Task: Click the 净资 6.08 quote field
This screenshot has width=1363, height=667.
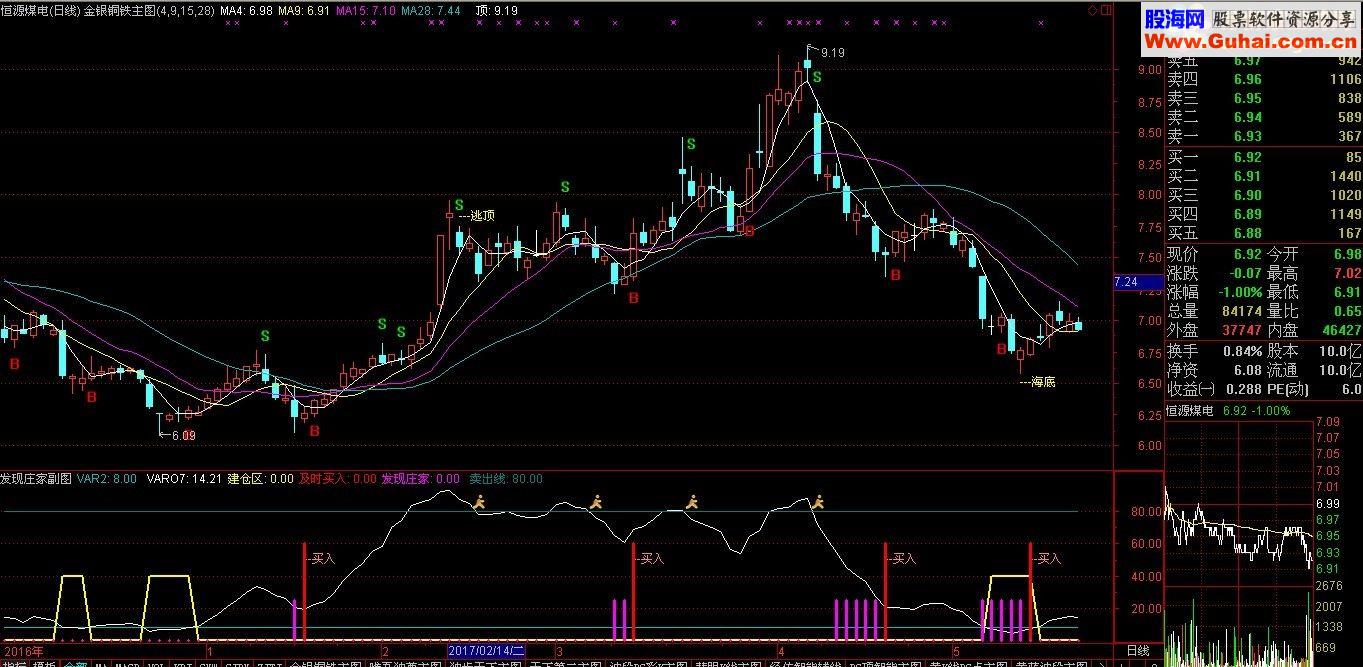Action: point(1215,370)
